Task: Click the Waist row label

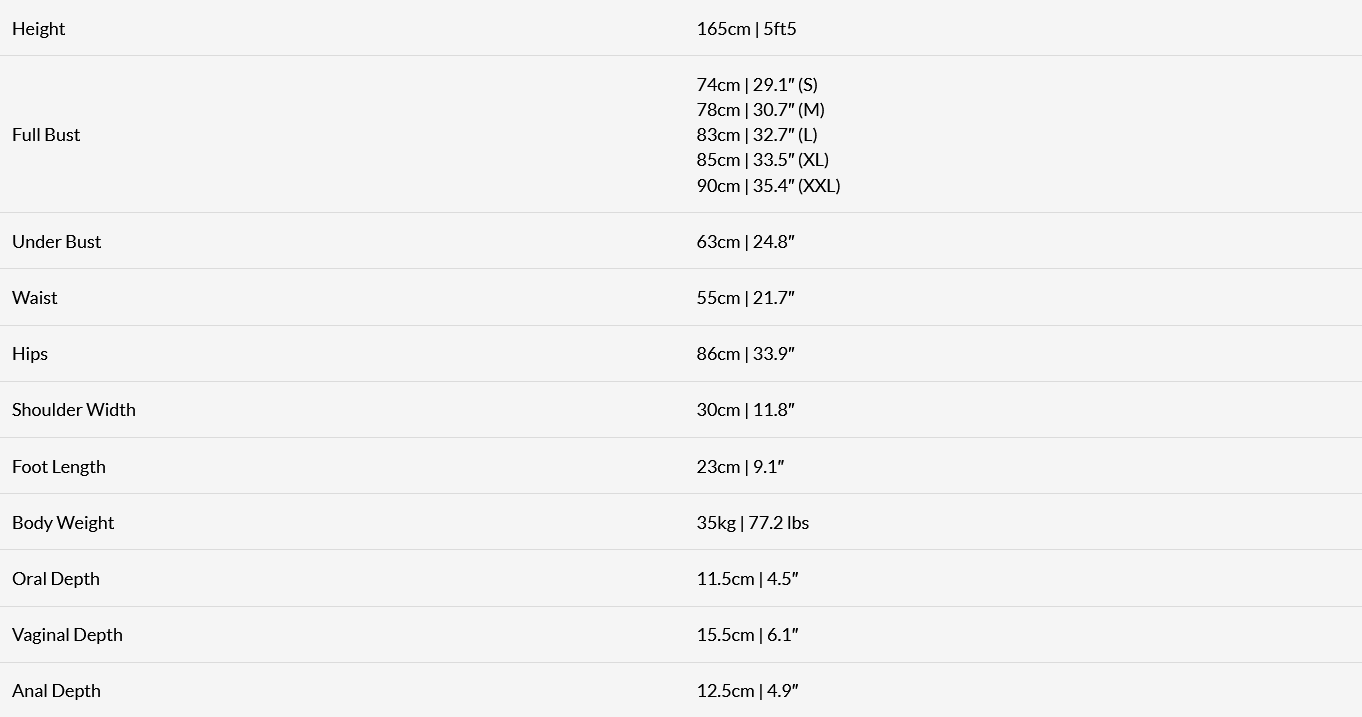Action: (x=35, y=298)
